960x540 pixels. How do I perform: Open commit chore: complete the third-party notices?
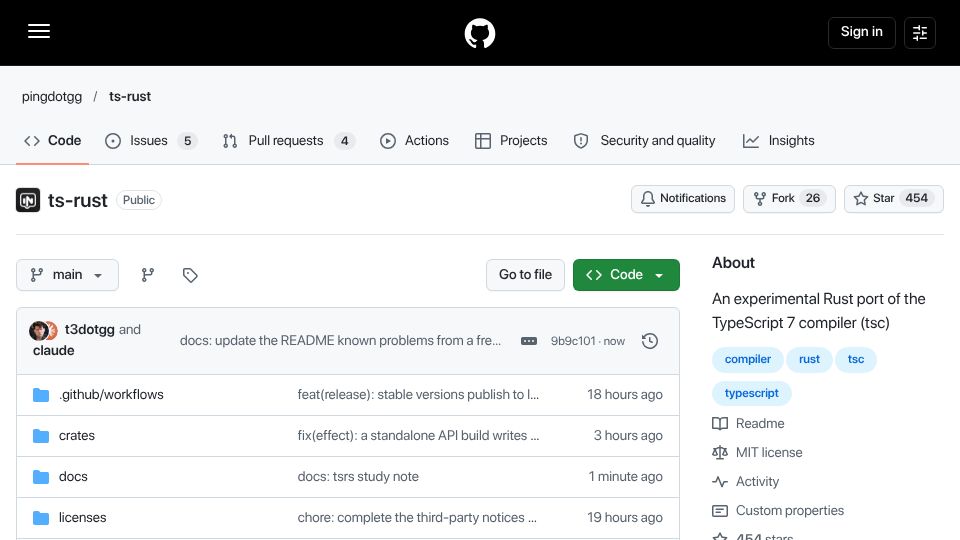click(417, 518)
